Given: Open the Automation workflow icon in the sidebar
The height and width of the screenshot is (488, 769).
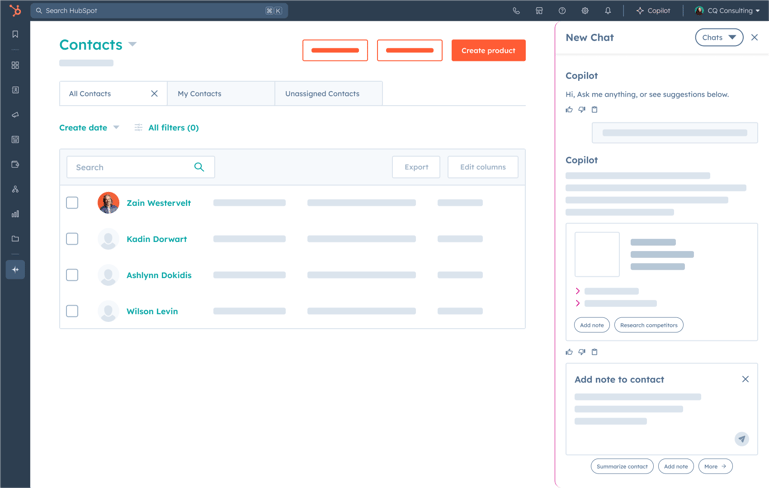Looking at the screenshot, I should [15, 189].
